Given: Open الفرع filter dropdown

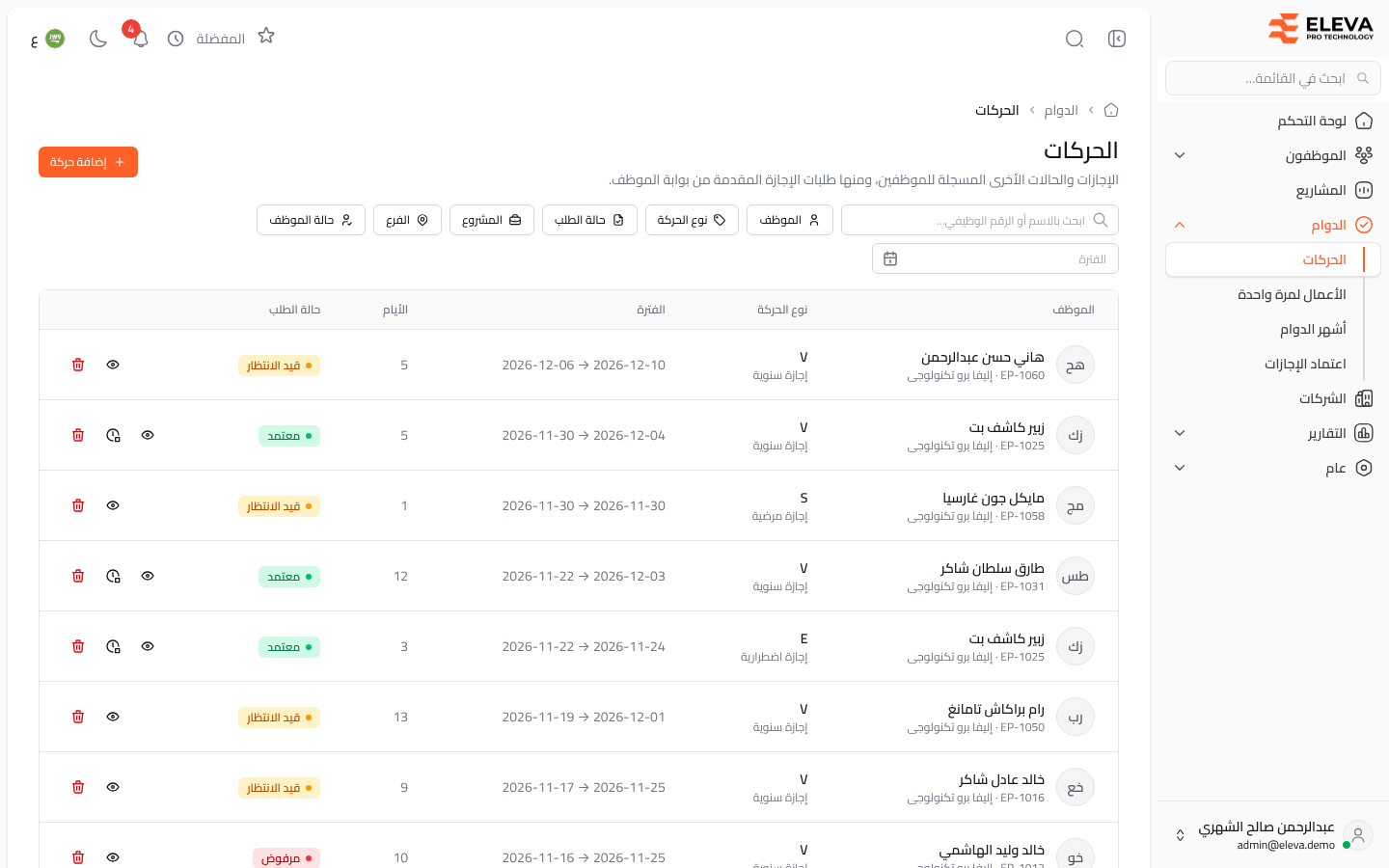Looking at the screenshot, I should [407, 220].
